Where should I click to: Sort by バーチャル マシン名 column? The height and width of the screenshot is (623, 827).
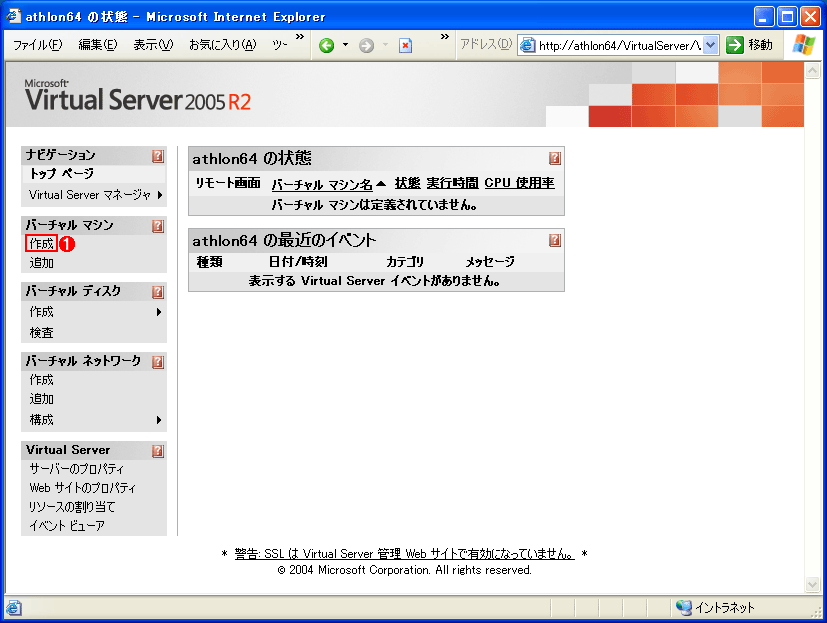coord(322,184)
